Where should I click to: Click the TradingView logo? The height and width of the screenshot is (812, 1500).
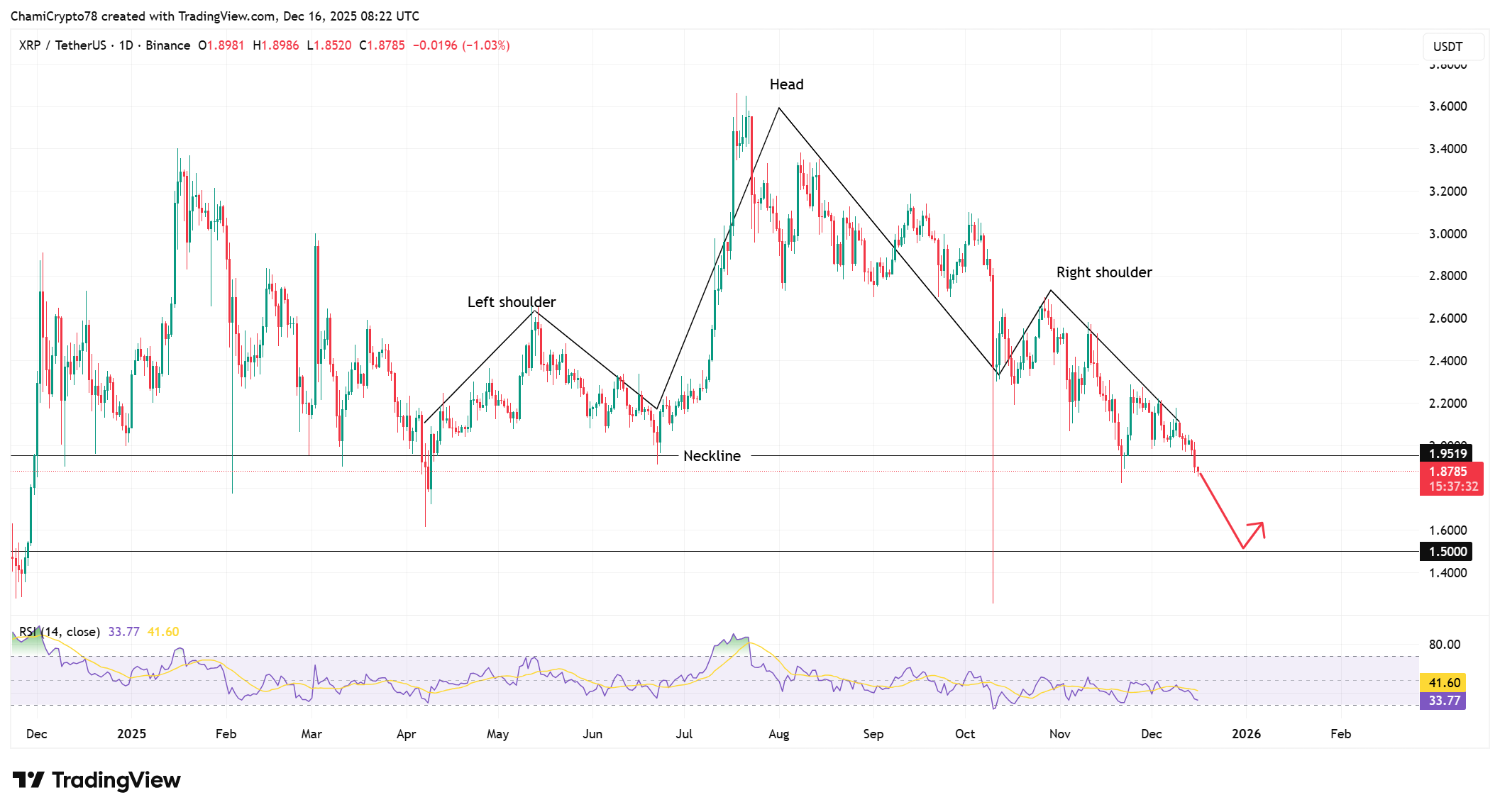tap(28, 780)
